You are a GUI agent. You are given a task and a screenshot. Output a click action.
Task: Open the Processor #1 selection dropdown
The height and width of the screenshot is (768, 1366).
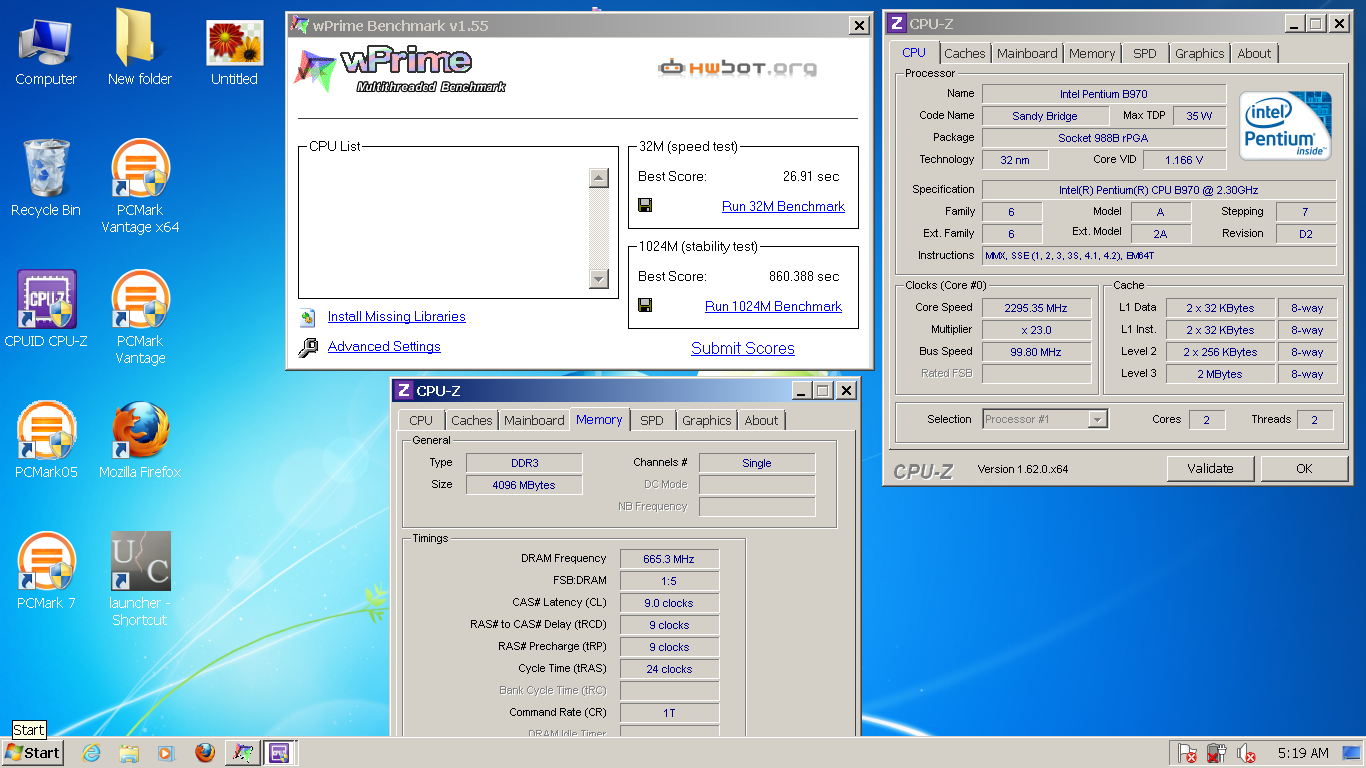click(x=1045, y=419)
